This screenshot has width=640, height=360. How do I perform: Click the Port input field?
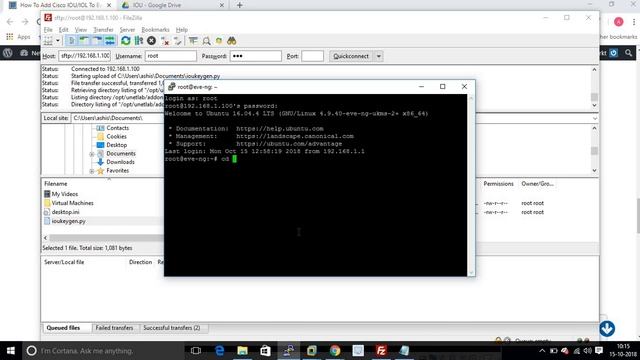tap(312, 56)
